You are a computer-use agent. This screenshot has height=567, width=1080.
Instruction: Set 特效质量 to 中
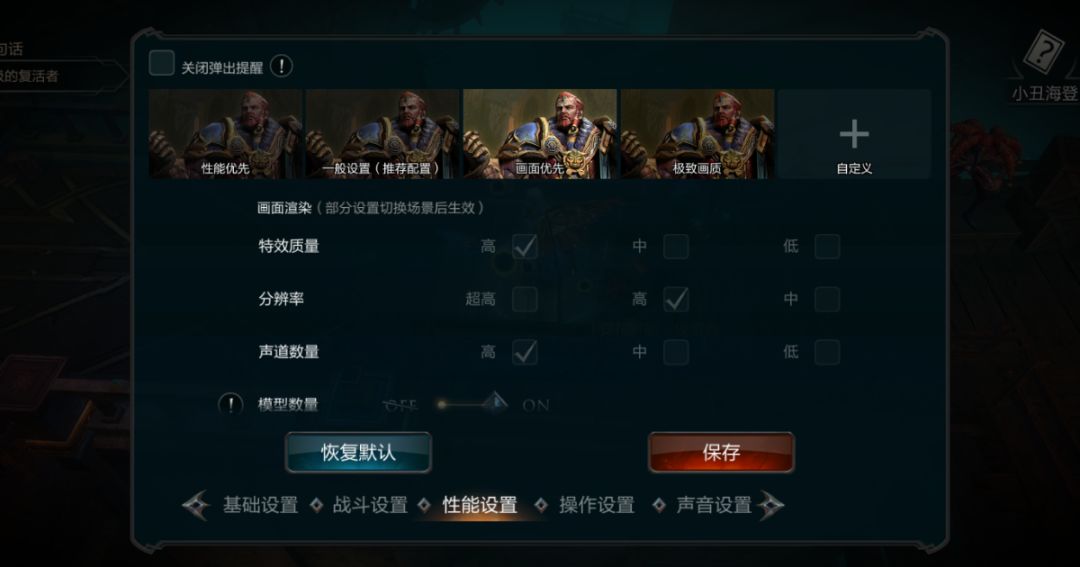tap(676, 246)
